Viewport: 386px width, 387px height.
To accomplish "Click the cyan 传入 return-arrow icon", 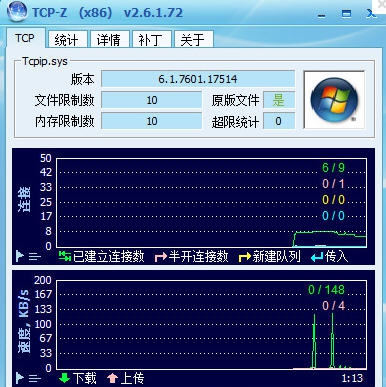I will pos(317,257).
